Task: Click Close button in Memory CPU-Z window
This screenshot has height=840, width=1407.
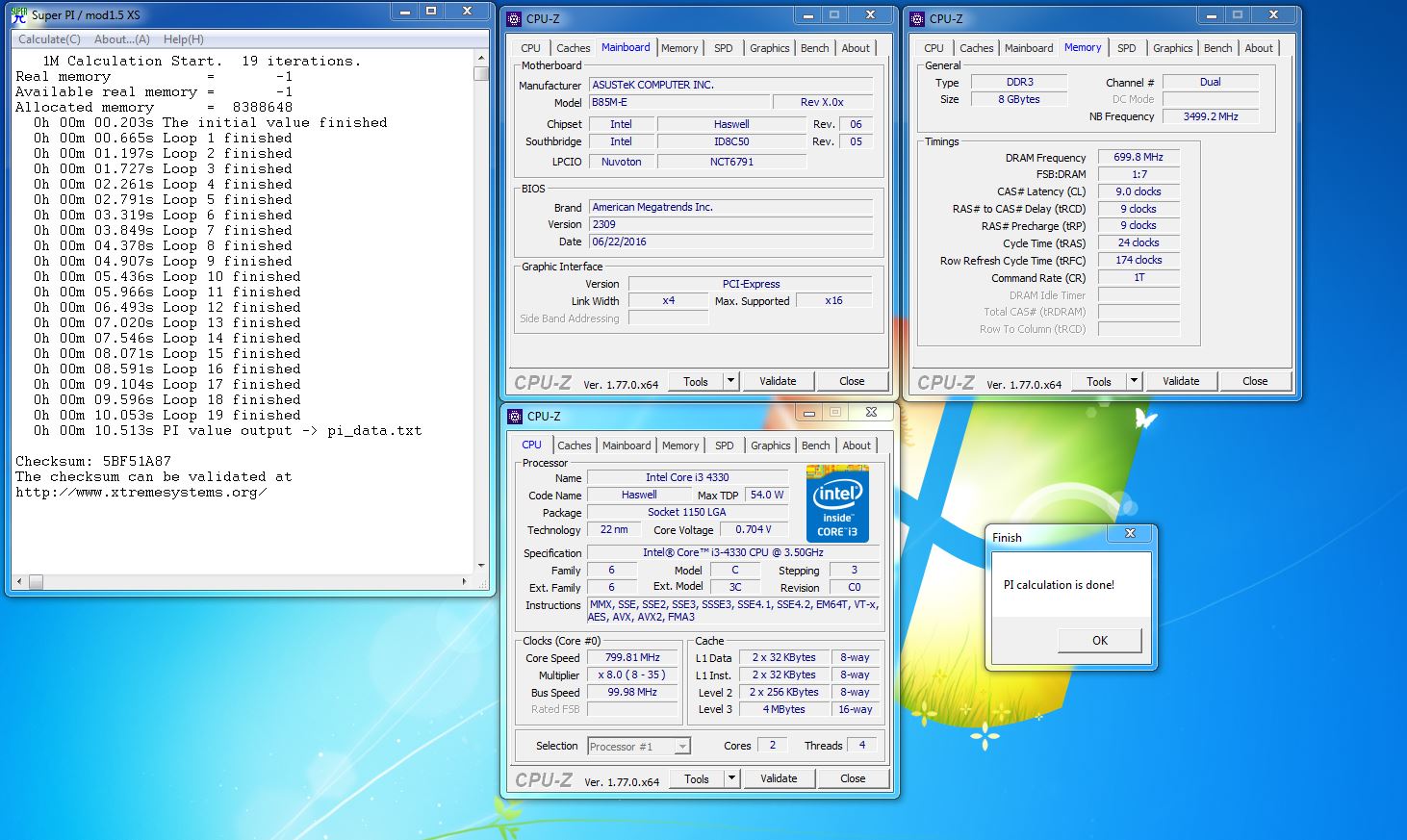Action: click(x=1255, y=381)
